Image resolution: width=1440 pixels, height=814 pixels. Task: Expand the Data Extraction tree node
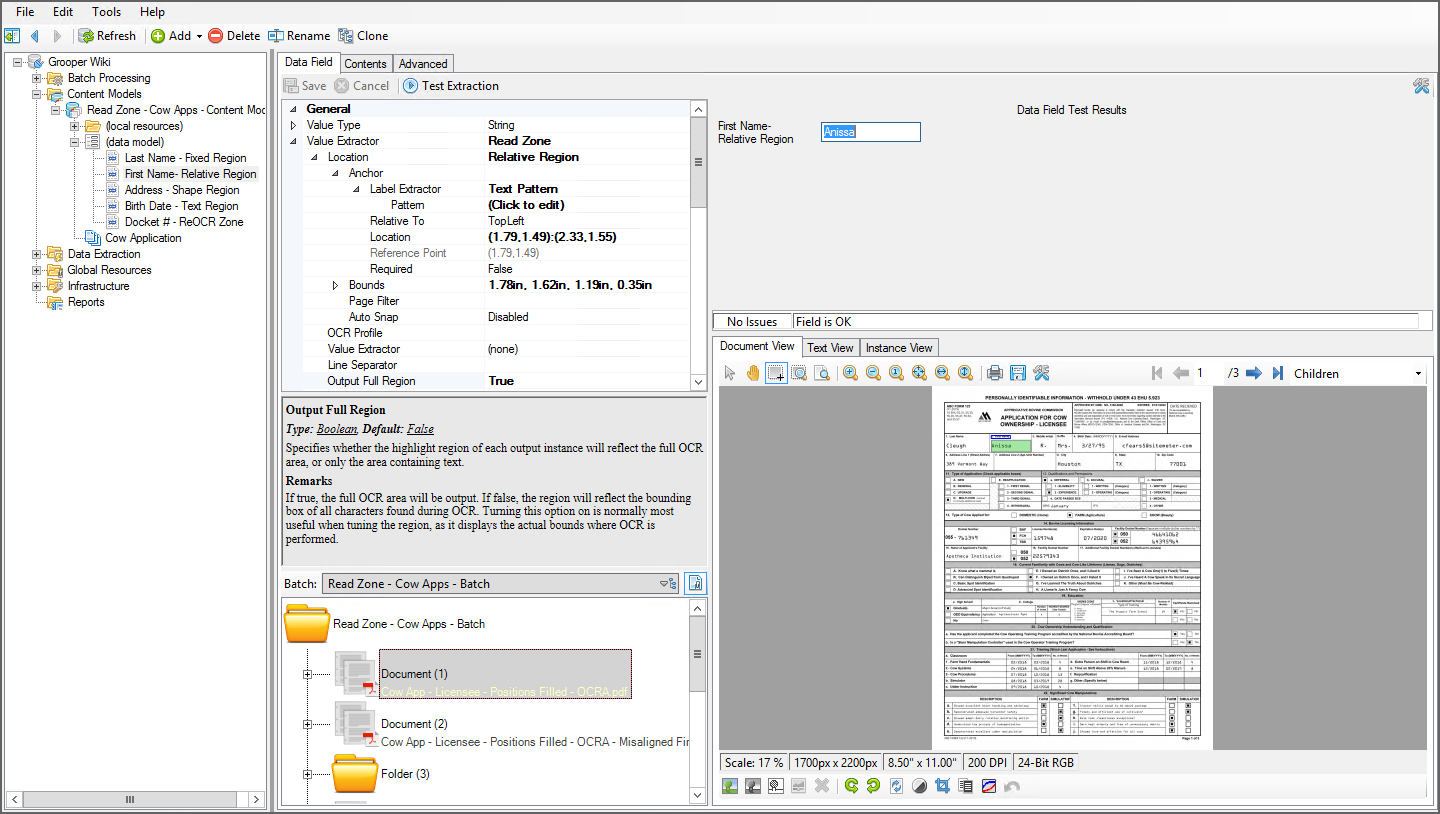point(37,254)
